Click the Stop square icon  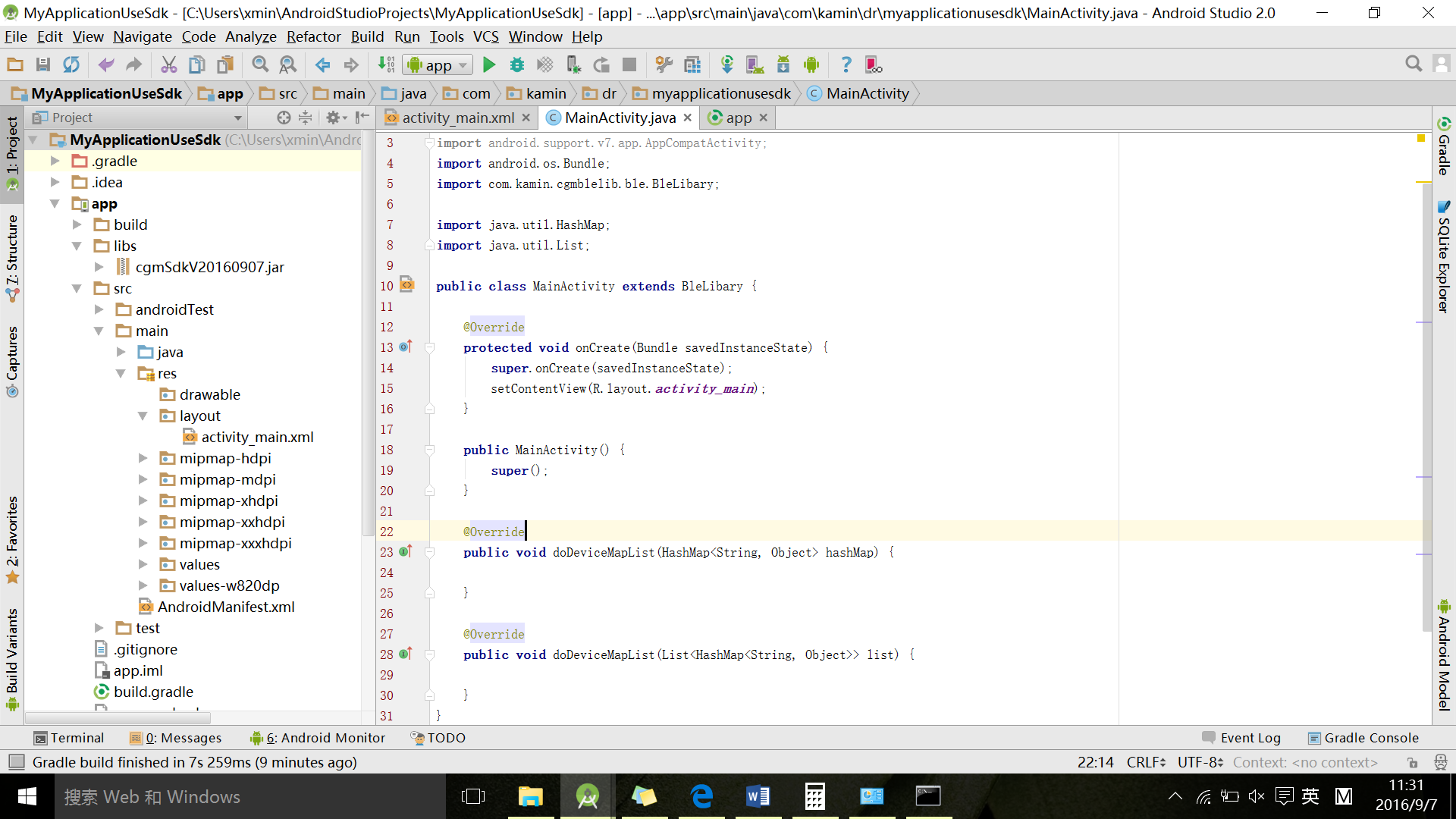pyautogui.click(x=629, y=65)
